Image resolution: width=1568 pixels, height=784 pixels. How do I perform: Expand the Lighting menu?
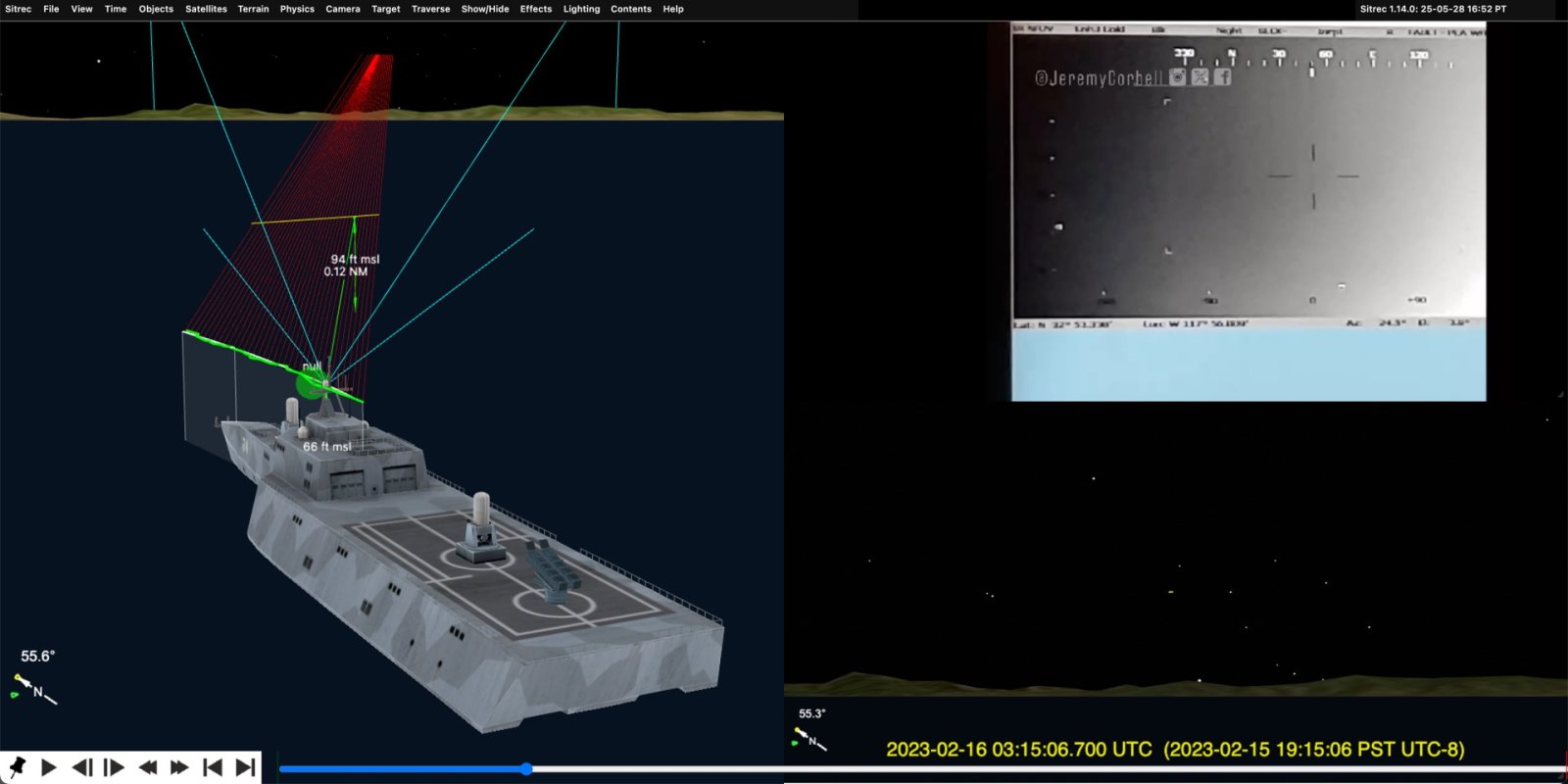[x=581, y=9]
